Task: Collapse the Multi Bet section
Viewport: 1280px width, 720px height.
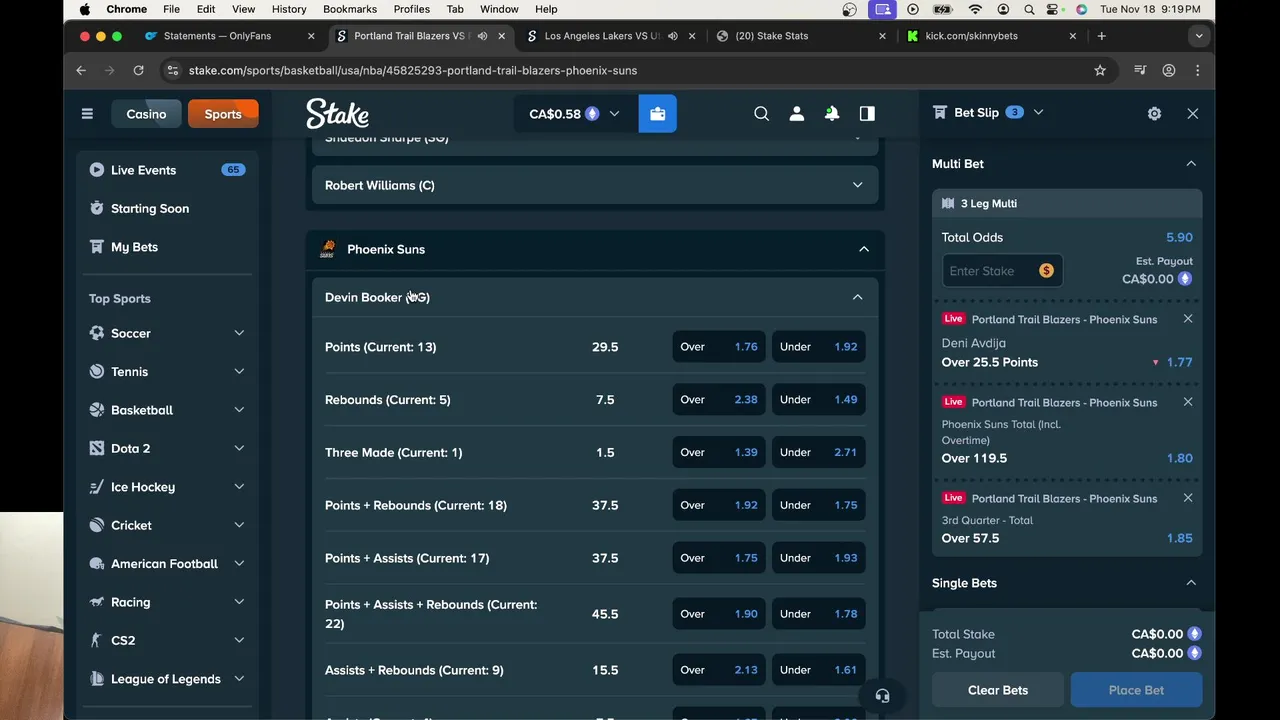Action: click(1191, 164)
